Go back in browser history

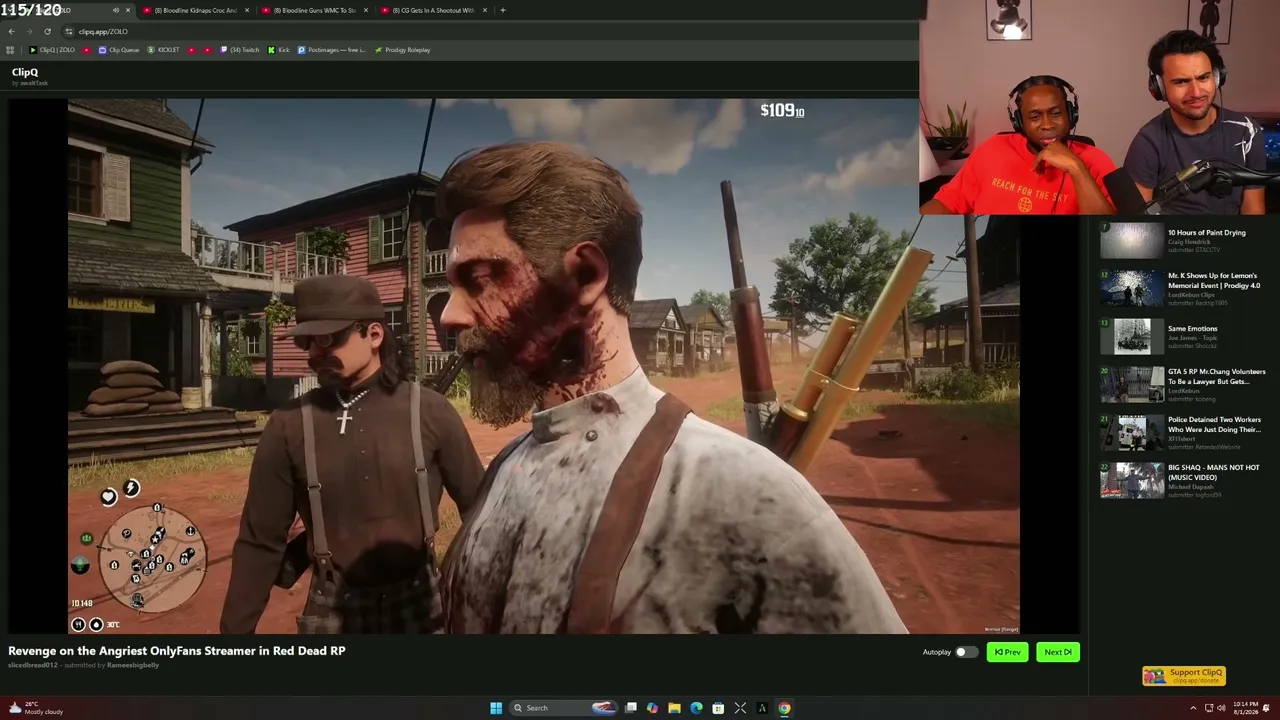pos(11,31)
